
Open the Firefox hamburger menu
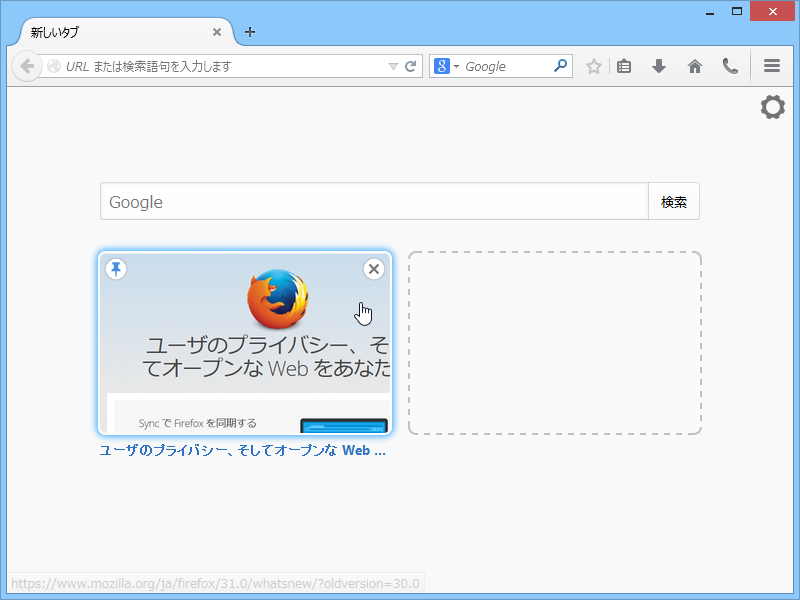(771, 66)
